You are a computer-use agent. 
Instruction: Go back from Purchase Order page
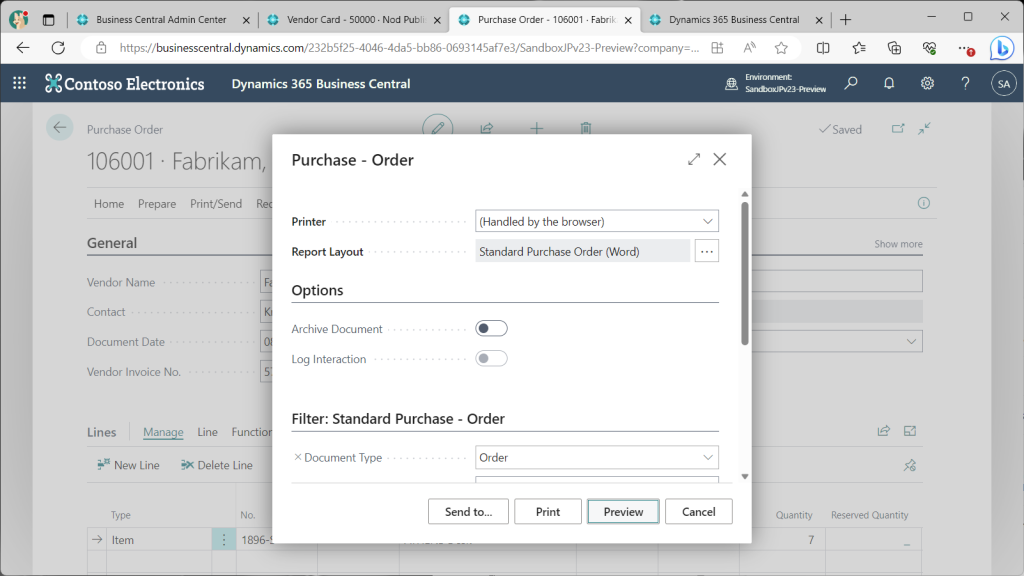(x=59, y=127)
